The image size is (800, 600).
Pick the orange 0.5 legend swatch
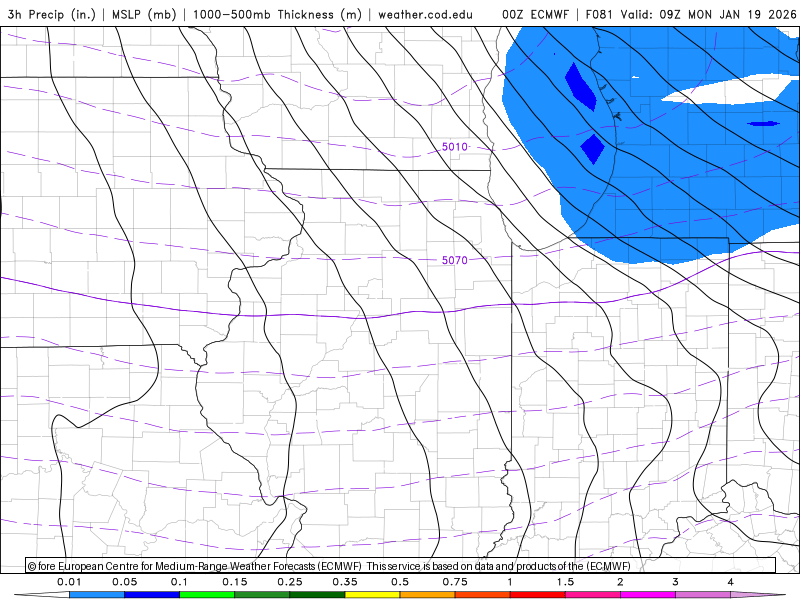coord(428,595)
